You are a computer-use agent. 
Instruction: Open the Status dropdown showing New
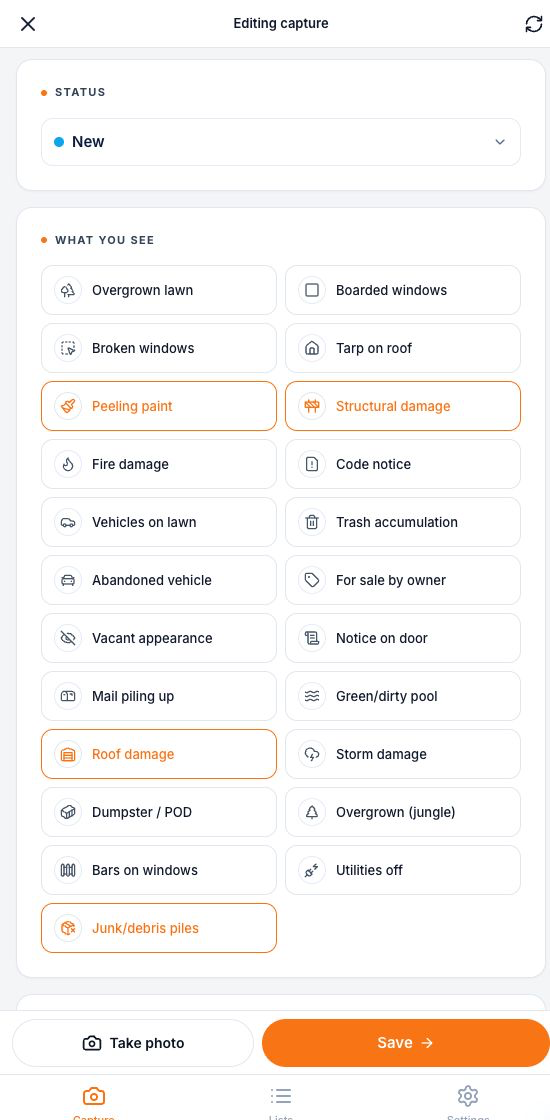281,142
